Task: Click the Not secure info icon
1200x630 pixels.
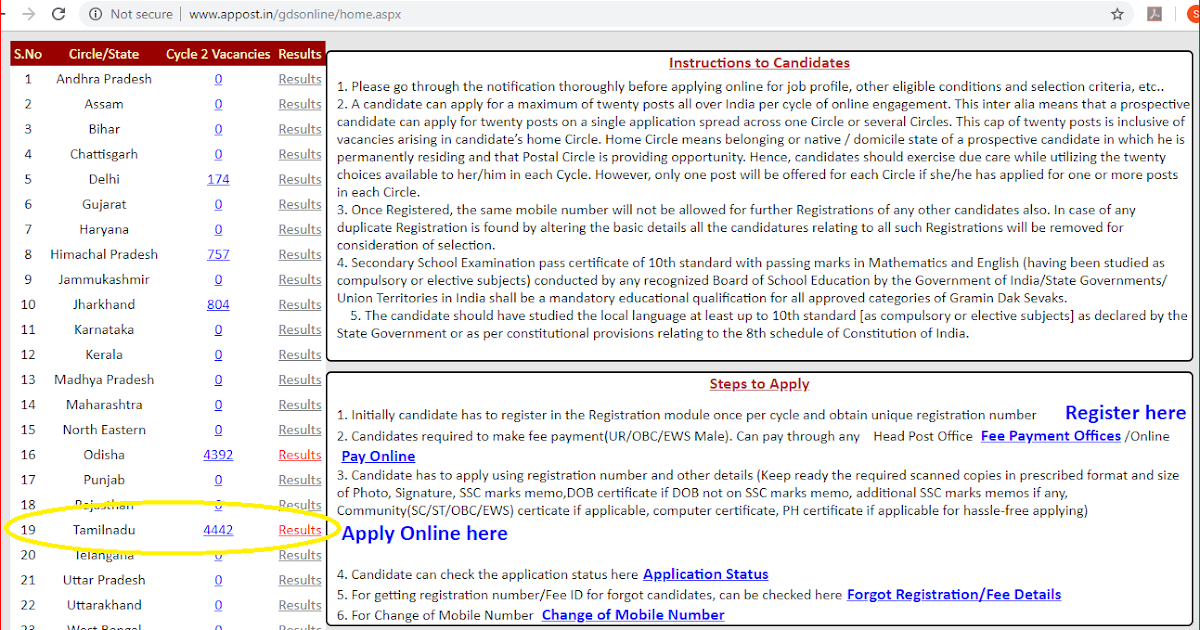Action: coord(95,15)
